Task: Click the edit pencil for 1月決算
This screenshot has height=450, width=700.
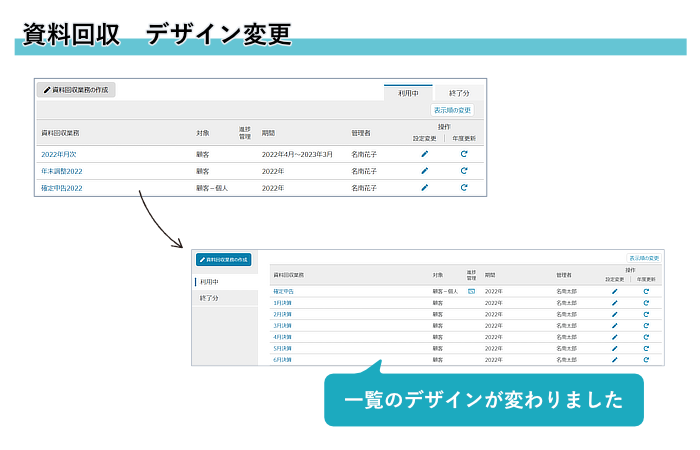Action: [615, 302]
